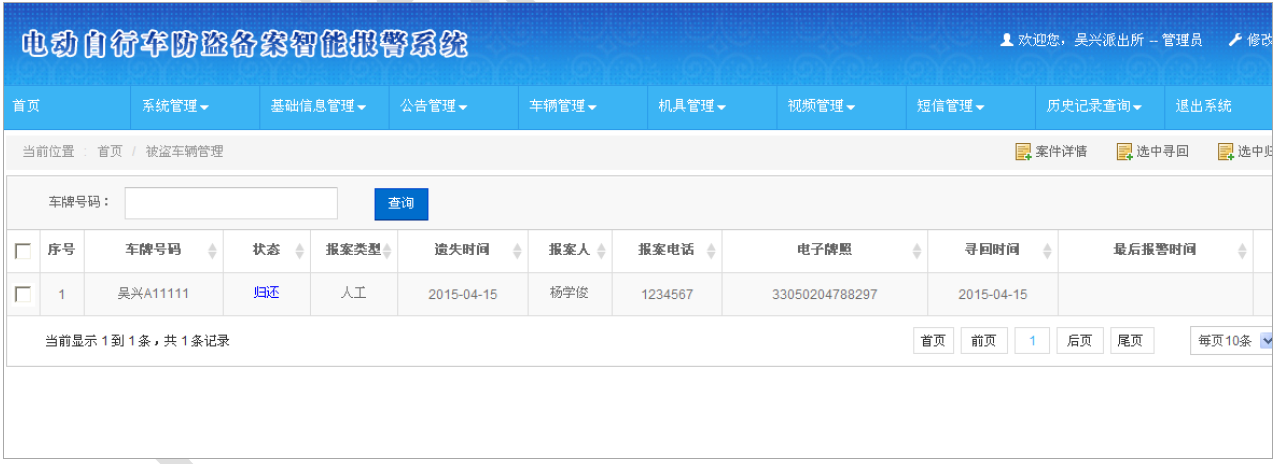Tick the checkbox for row 吴兴A11111
This screenshot has width=1274, height=464.
[23, 294]
